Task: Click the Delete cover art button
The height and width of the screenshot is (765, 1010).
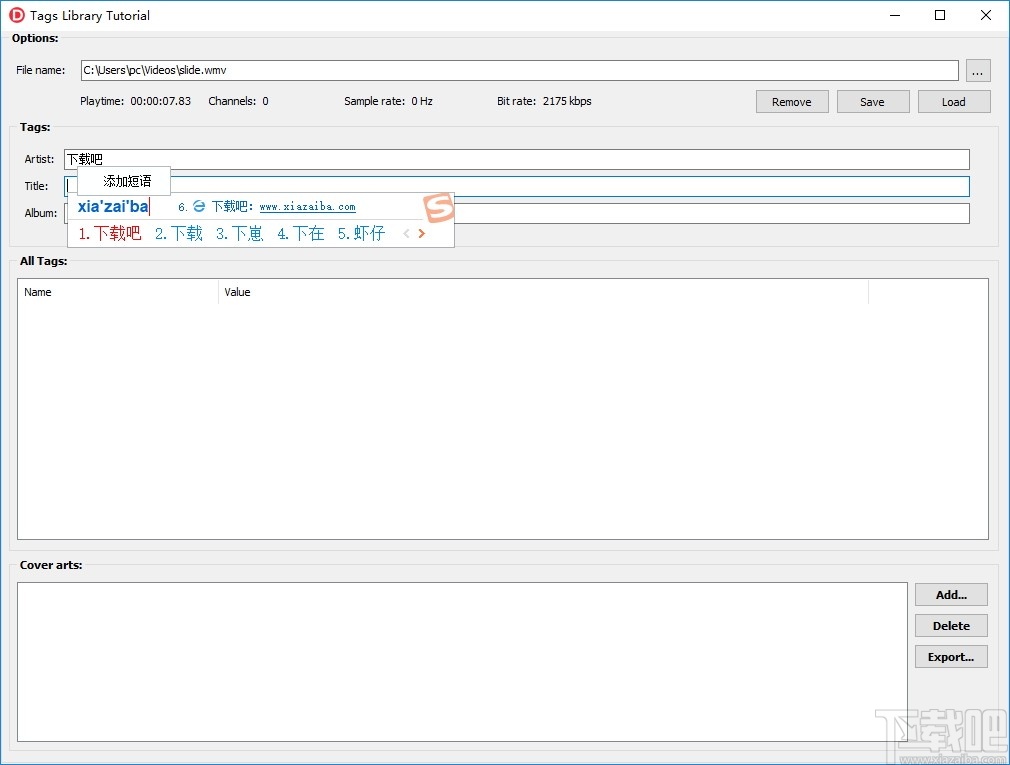Action: click(x=951, y=625)
